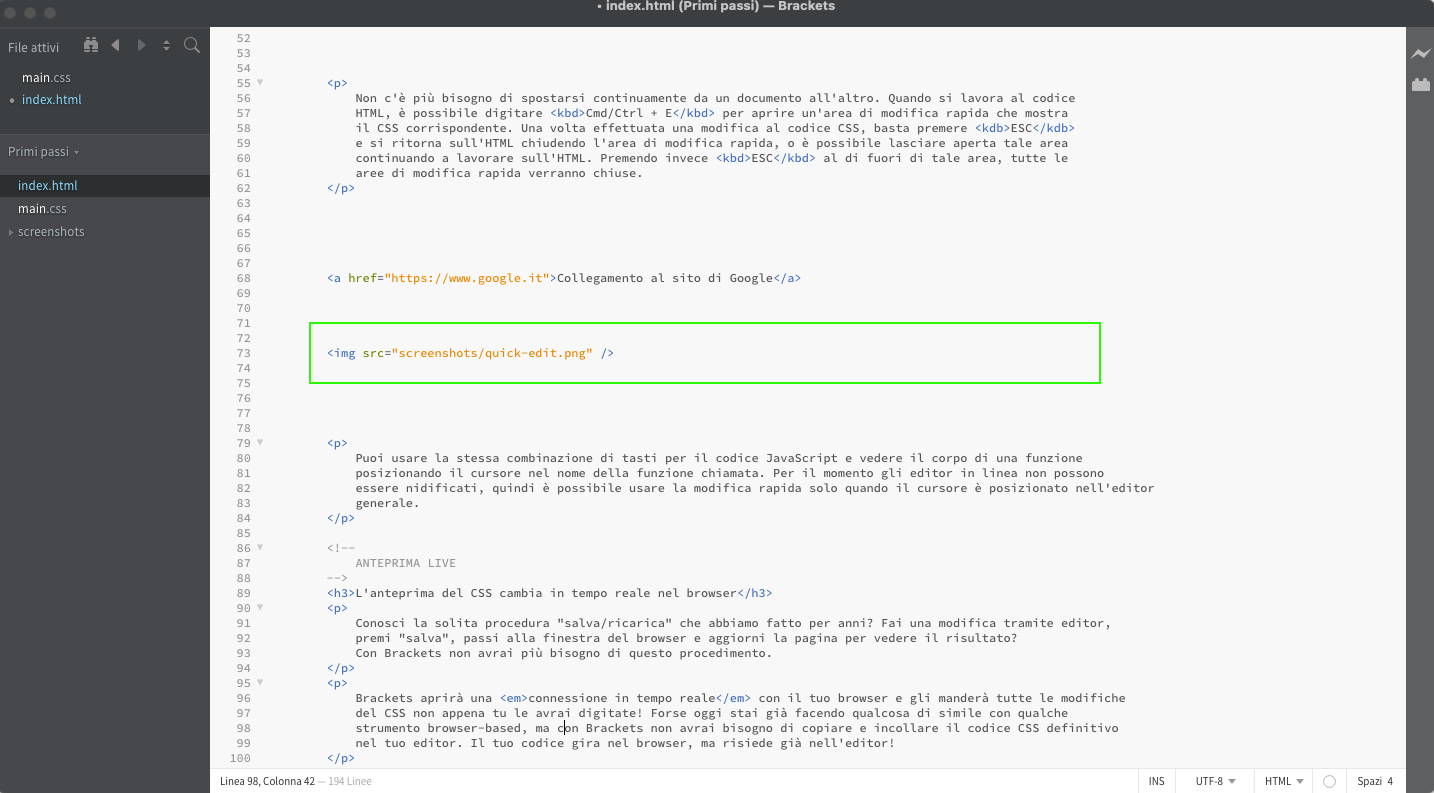This screenshot has width=1434, height=793.
Task: Open the Primi passi project dropdown
Action: (x=44, y=152)
